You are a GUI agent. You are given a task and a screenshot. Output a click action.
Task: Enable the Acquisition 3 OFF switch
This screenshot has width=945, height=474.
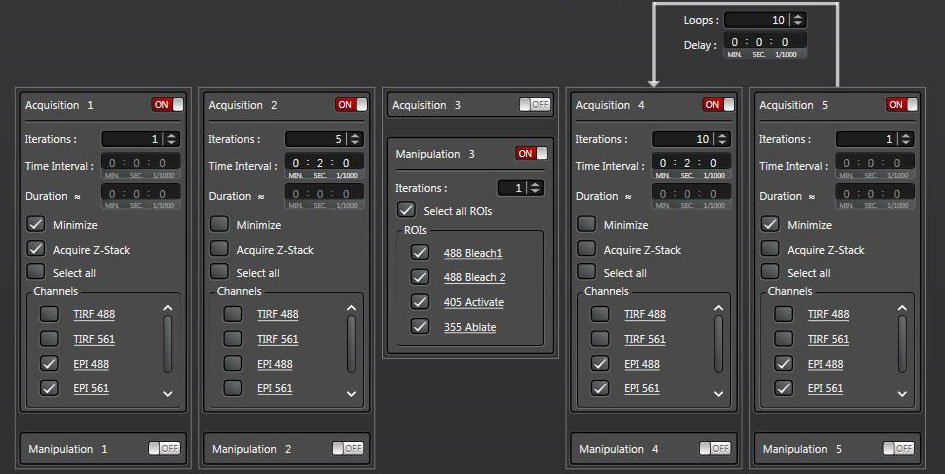coord(535,104)
